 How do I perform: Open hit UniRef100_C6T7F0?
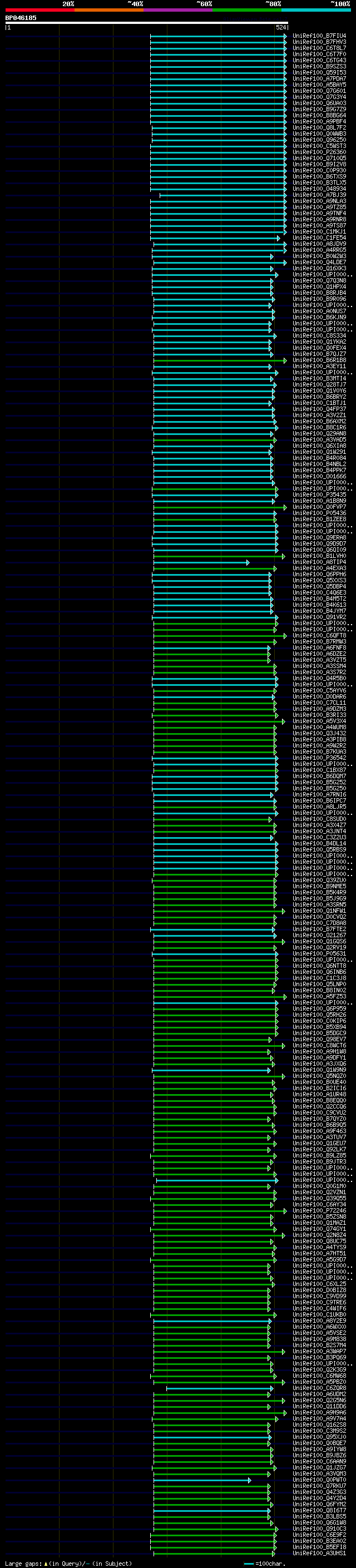click(x=319, y=54)
